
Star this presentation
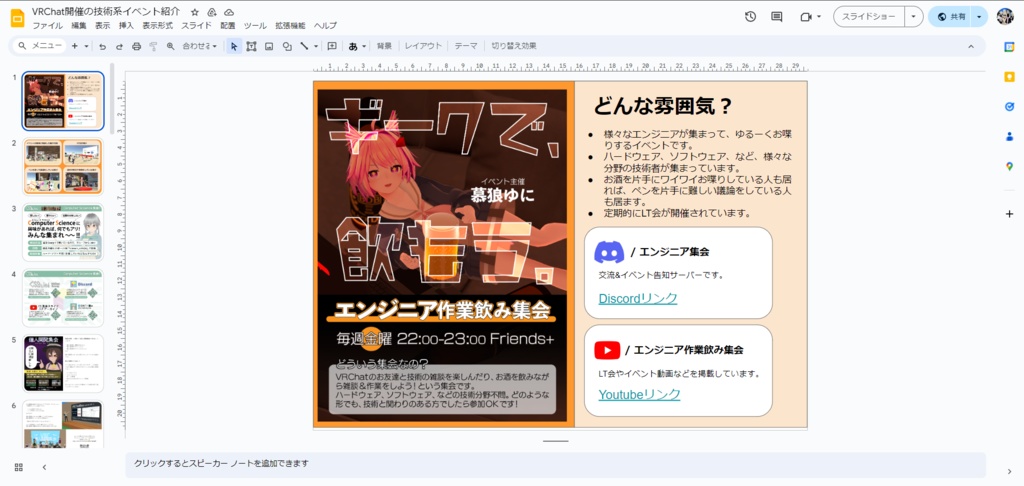point(195,12)
